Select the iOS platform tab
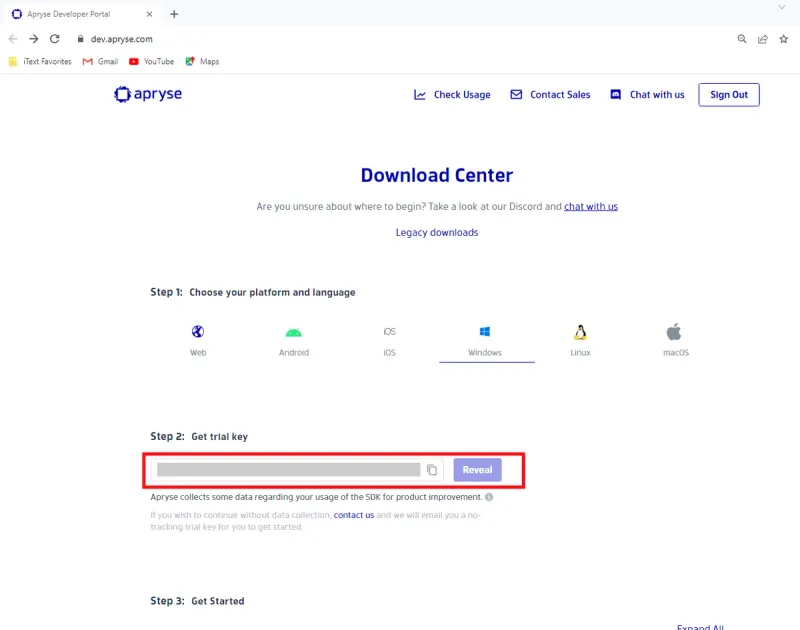The image size is (800, 630). 389,340
